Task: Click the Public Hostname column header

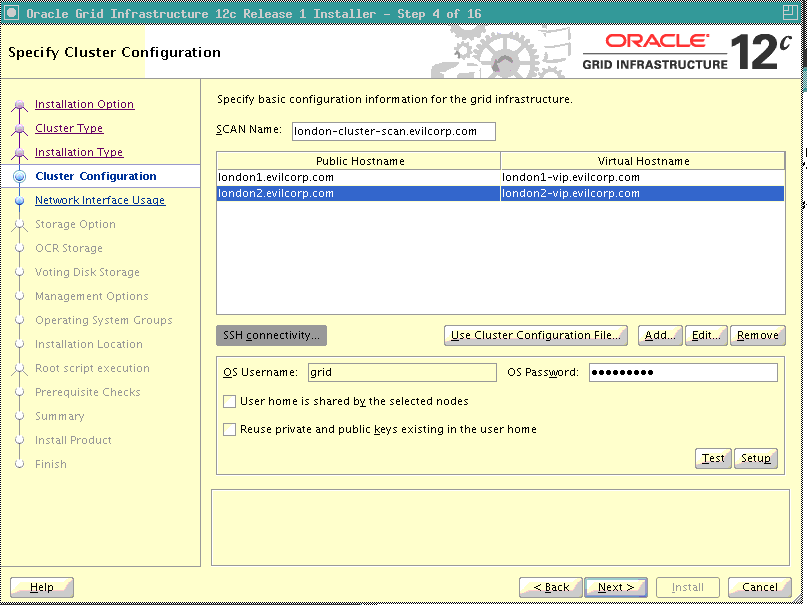Action: point(359,161)
